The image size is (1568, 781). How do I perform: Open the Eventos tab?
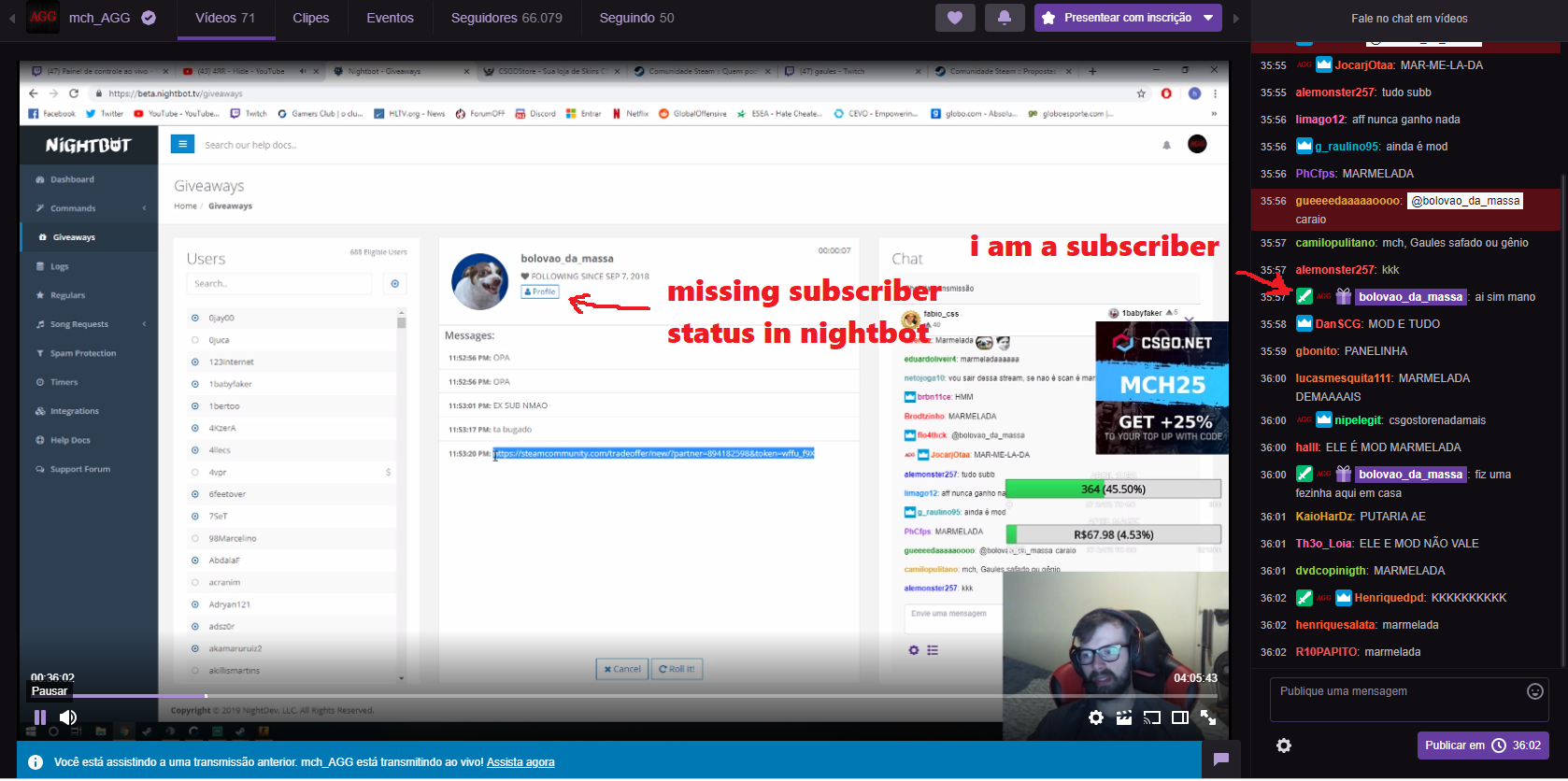[x=390, y=18]
